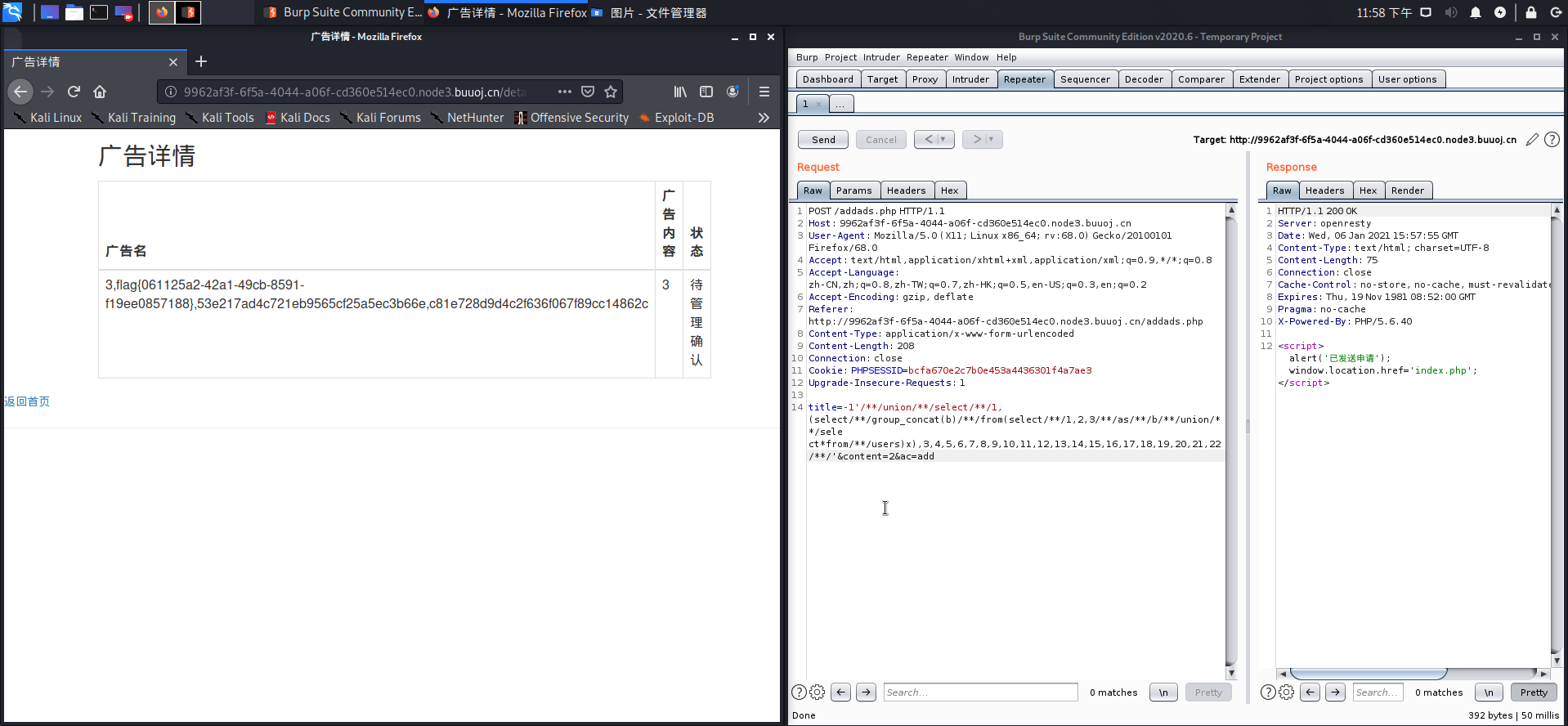Open the file manager icon in taskbar
The image size is (1568, 726).
tap(74, 12)
